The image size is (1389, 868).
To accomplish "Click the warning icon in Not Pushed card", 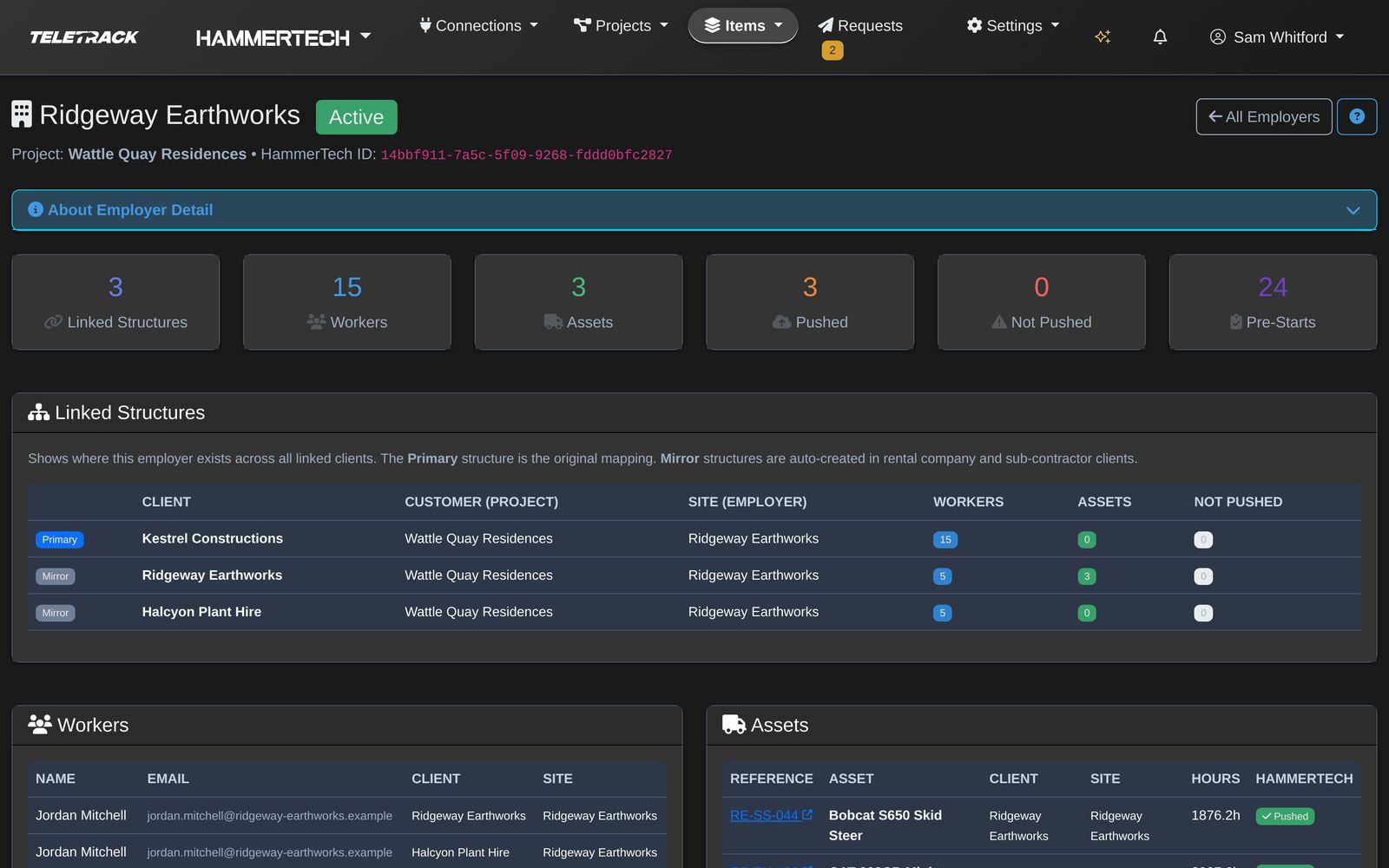I will pos(999,322).
